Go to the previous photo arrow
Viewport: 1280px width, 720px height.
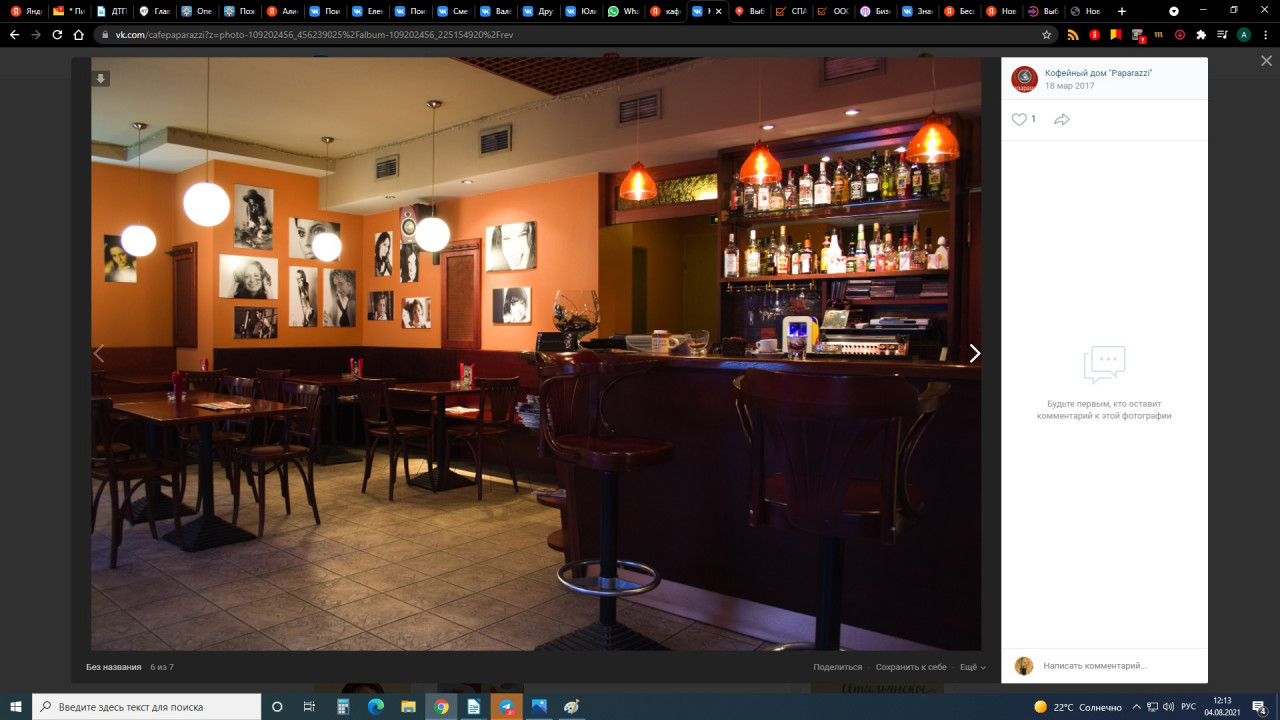click(99, 353)
